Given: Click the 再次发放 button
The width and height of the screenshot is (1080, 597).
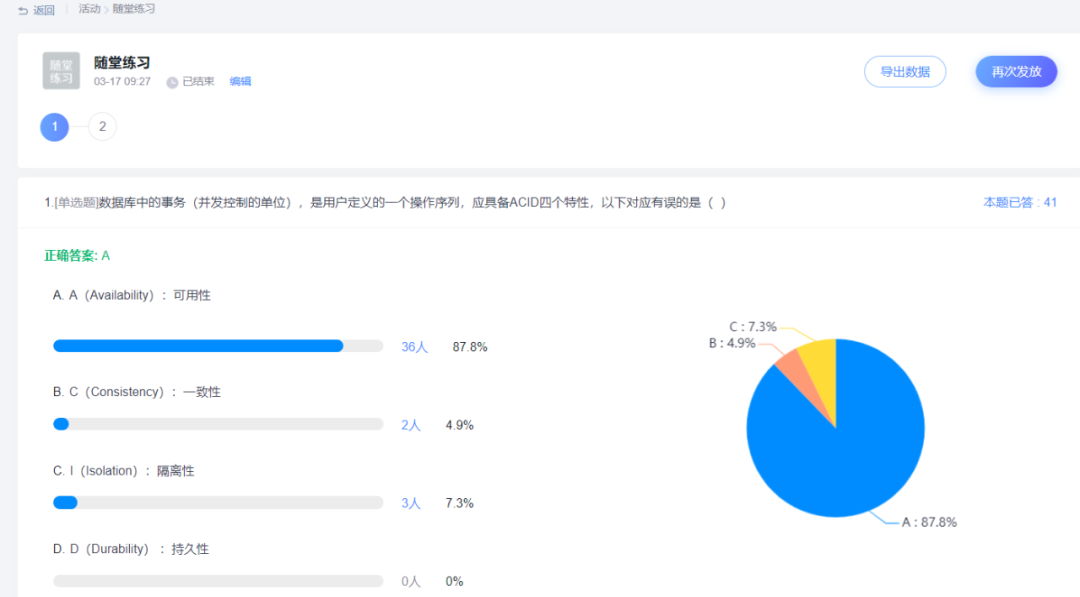Looking at the screenshot, I should click(x=1016, y=72).
